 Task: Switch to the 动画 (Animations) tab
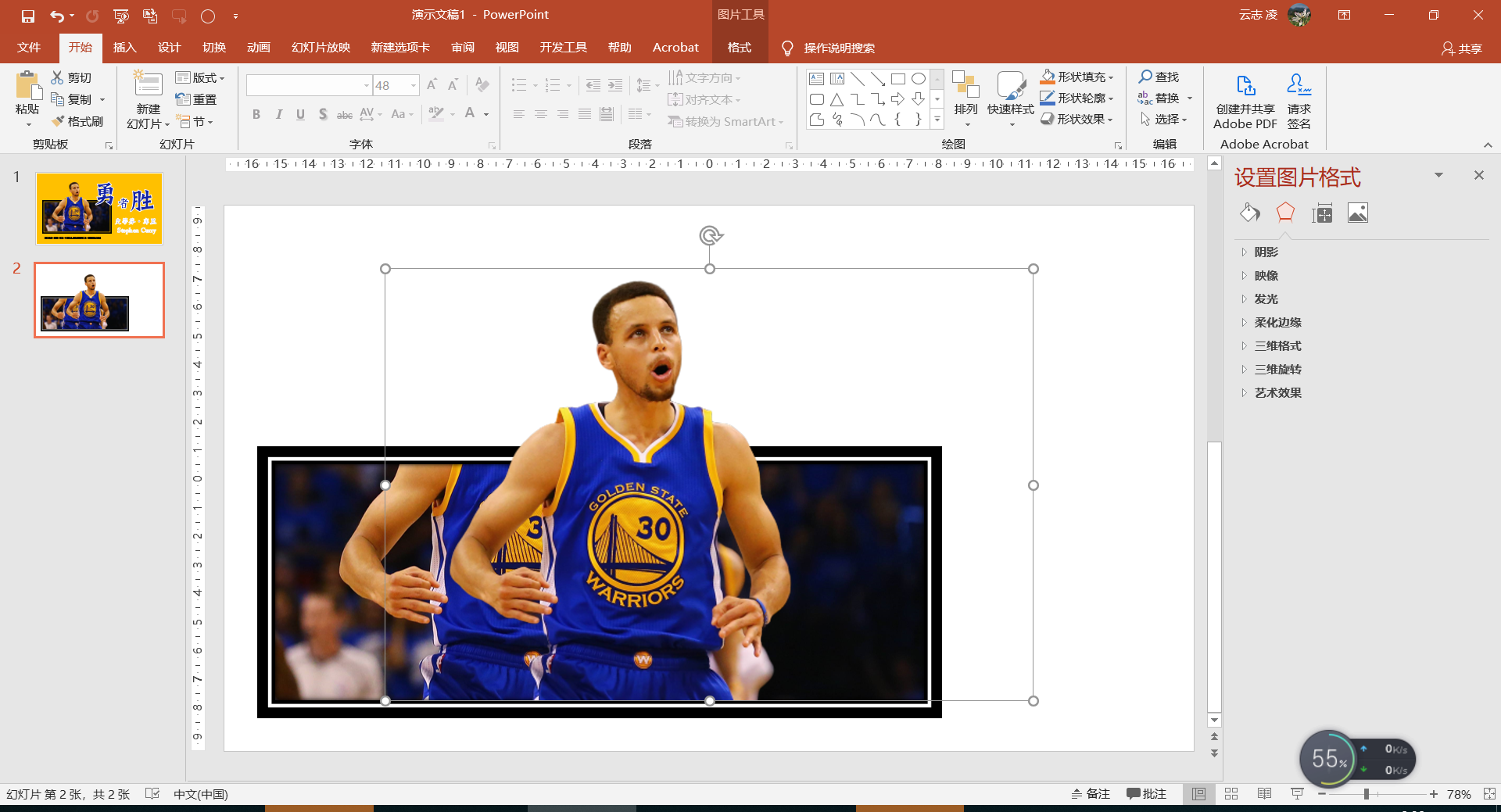(258, 48)
